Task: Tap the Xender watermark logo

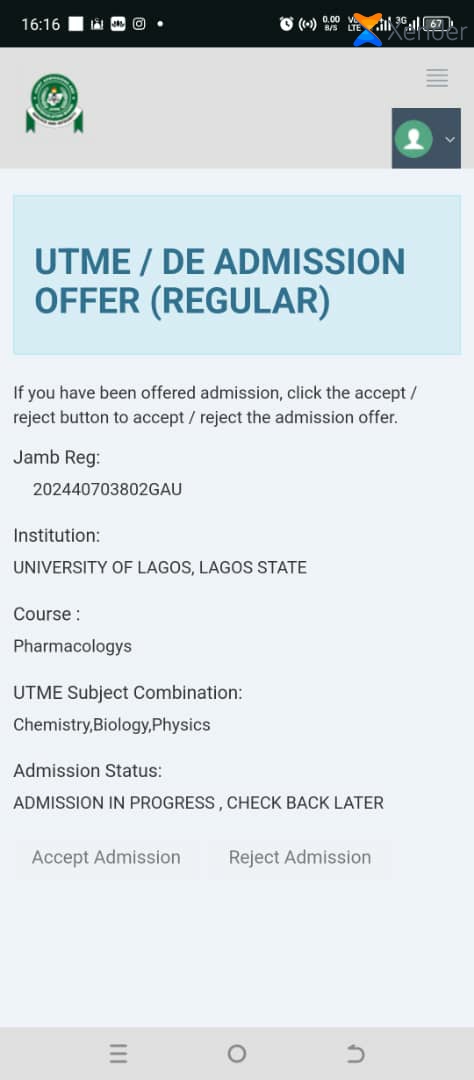Action: (410, 30)
